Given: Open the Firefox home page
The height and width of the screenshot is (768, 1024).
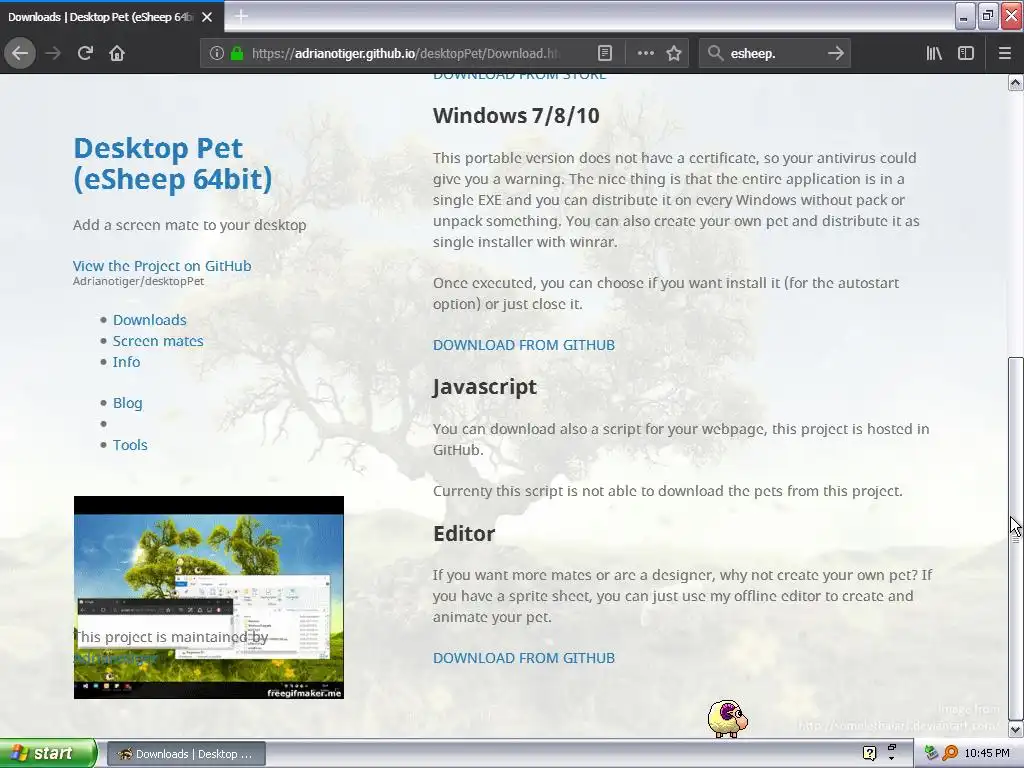Looking at the screenshot, I should (117, 53).
